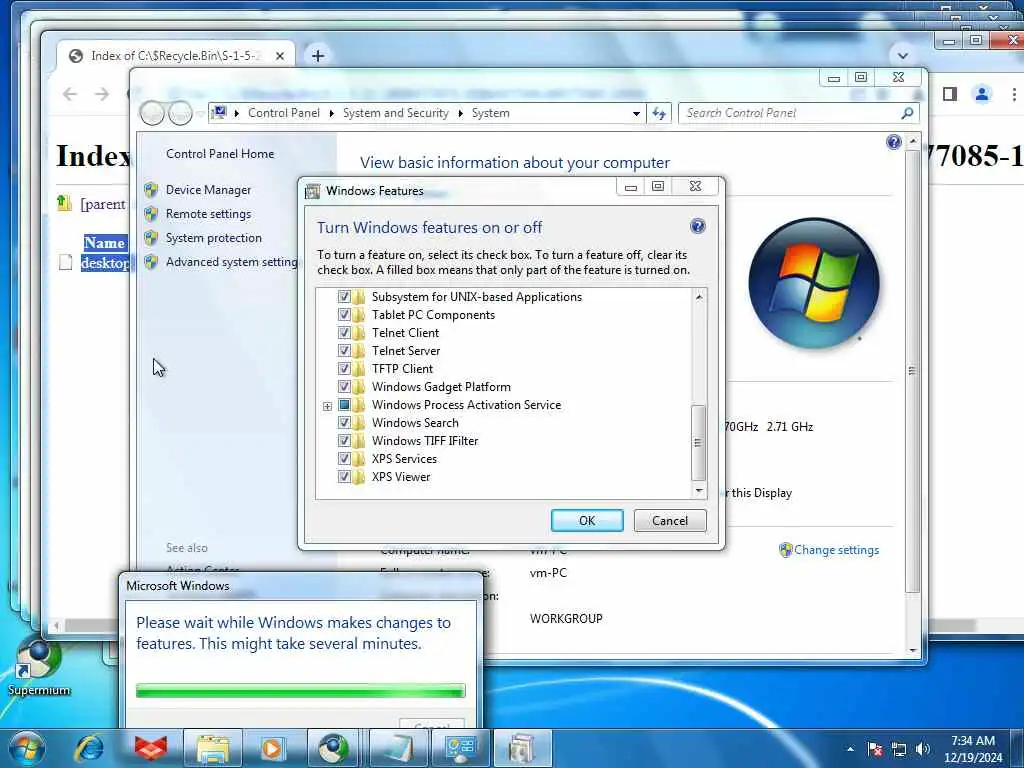Open Control Panel Home link

[x=220, y=153]
